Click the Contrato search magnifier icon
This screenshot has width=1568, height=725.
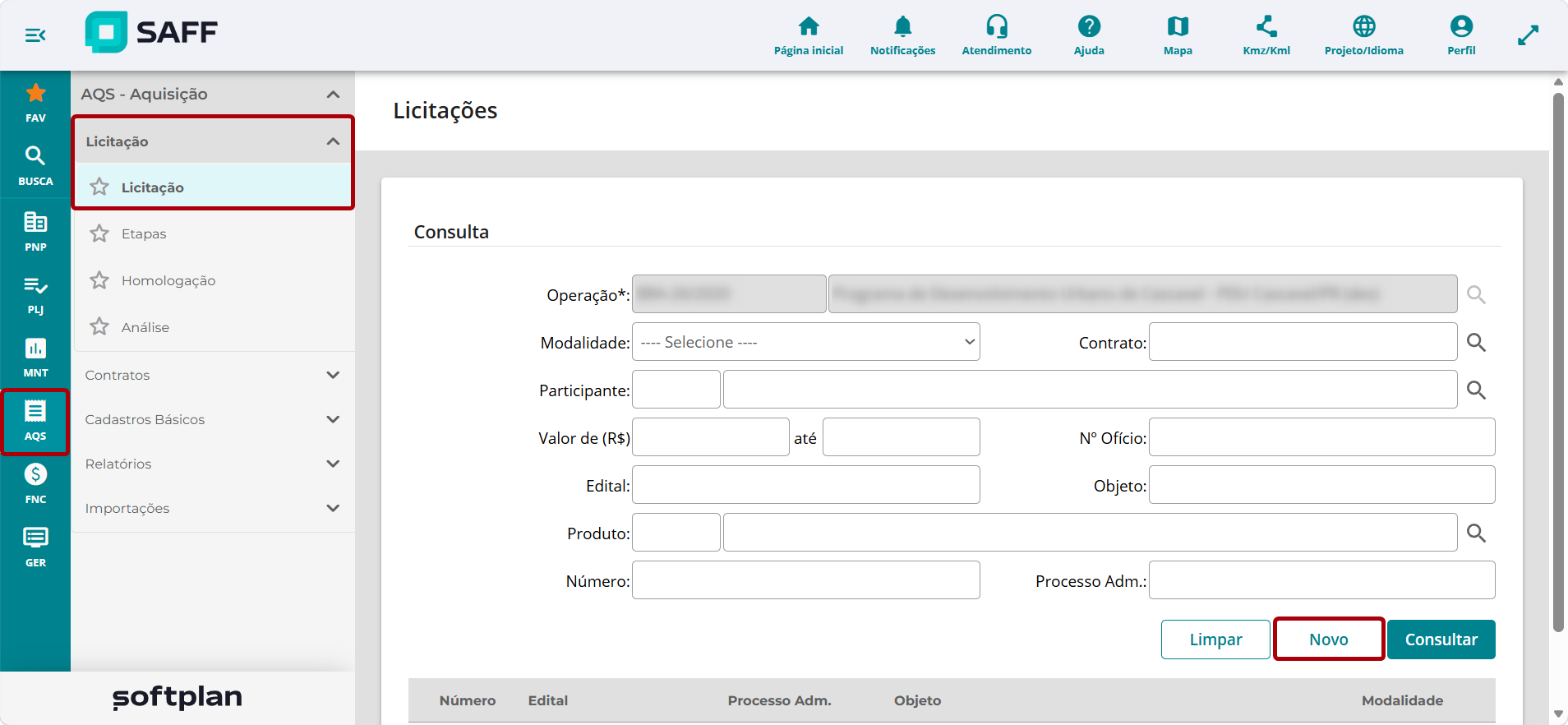point(1476,342)
